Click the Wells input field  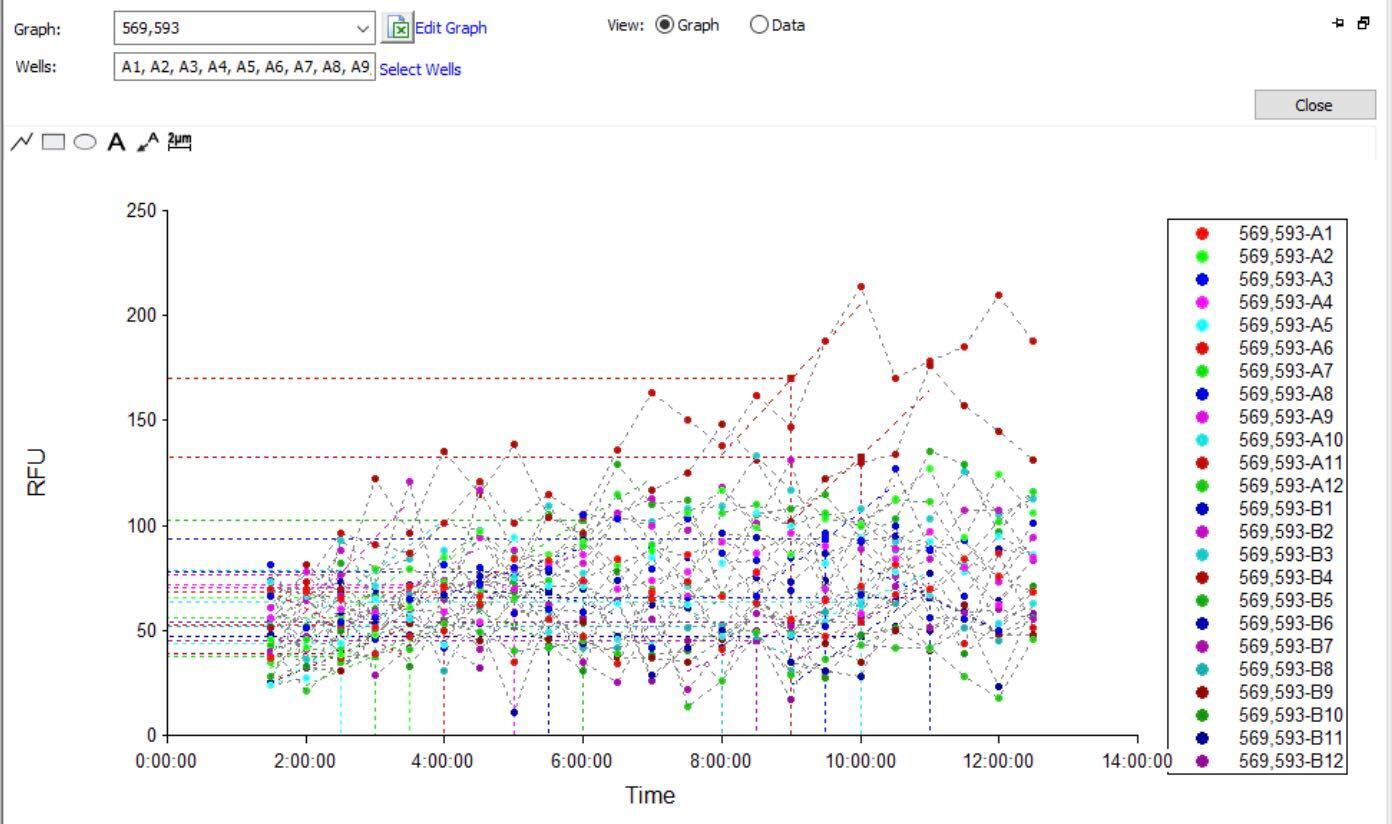(245, 67)
